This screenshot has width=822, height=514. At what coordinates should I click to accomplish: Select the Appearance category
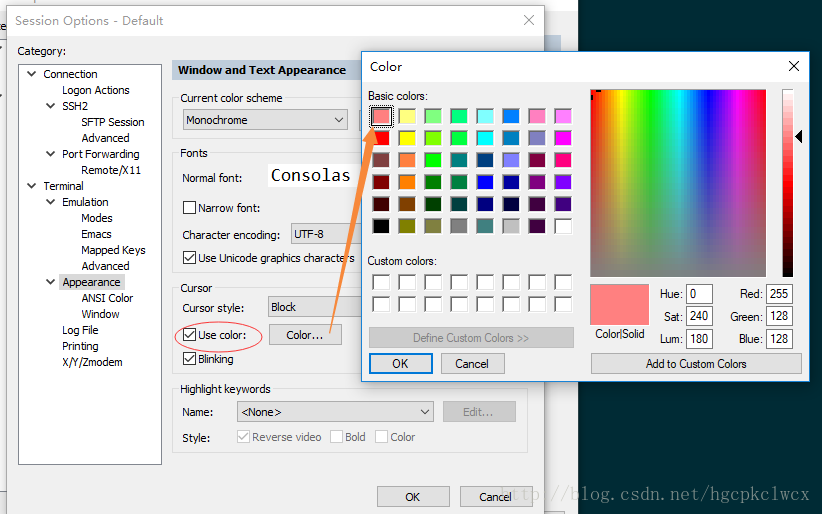coord(91,282)
